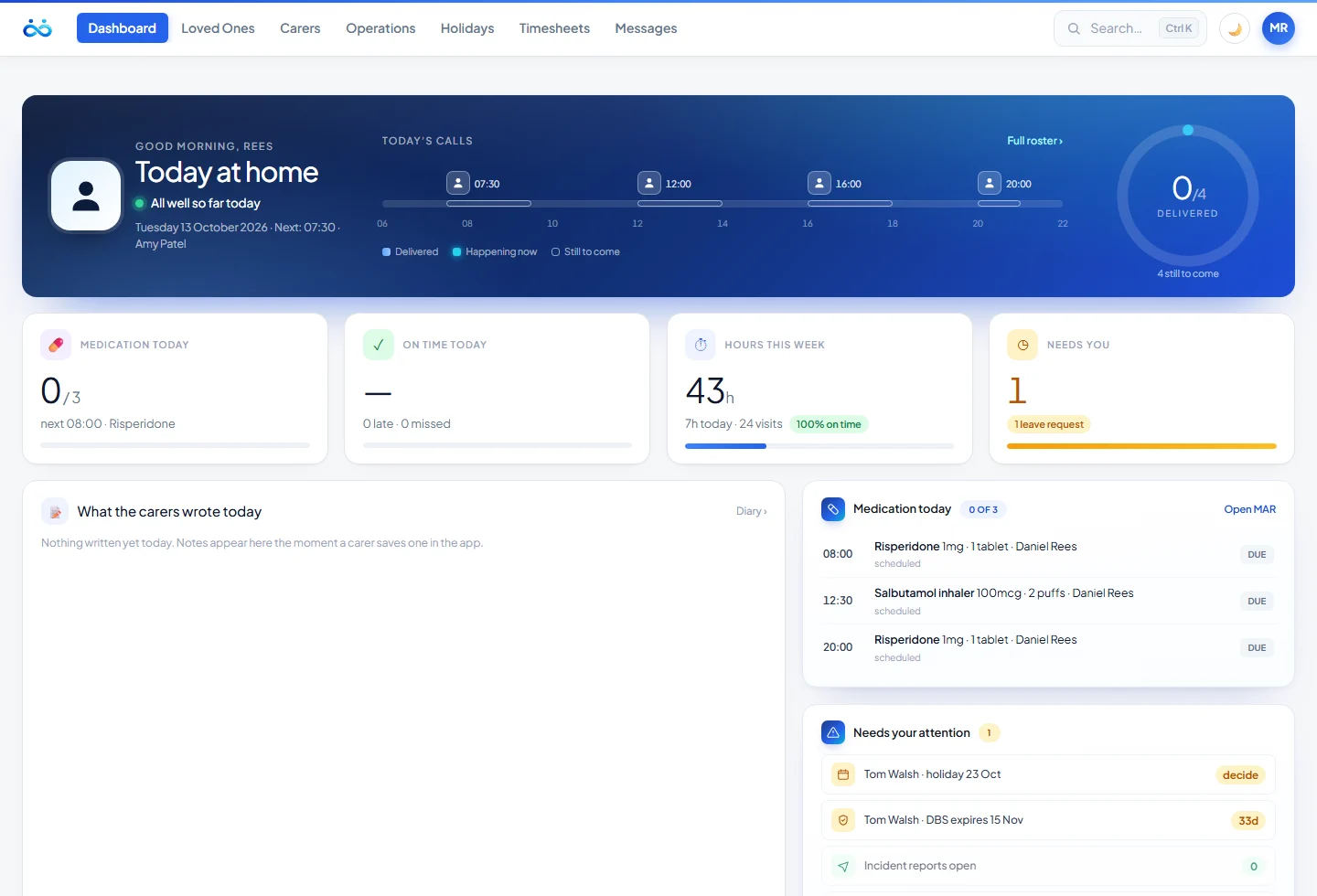Click the profile photo in hero banner
Viewport: 1317px width, 896px height.
[x=86, y=196]
